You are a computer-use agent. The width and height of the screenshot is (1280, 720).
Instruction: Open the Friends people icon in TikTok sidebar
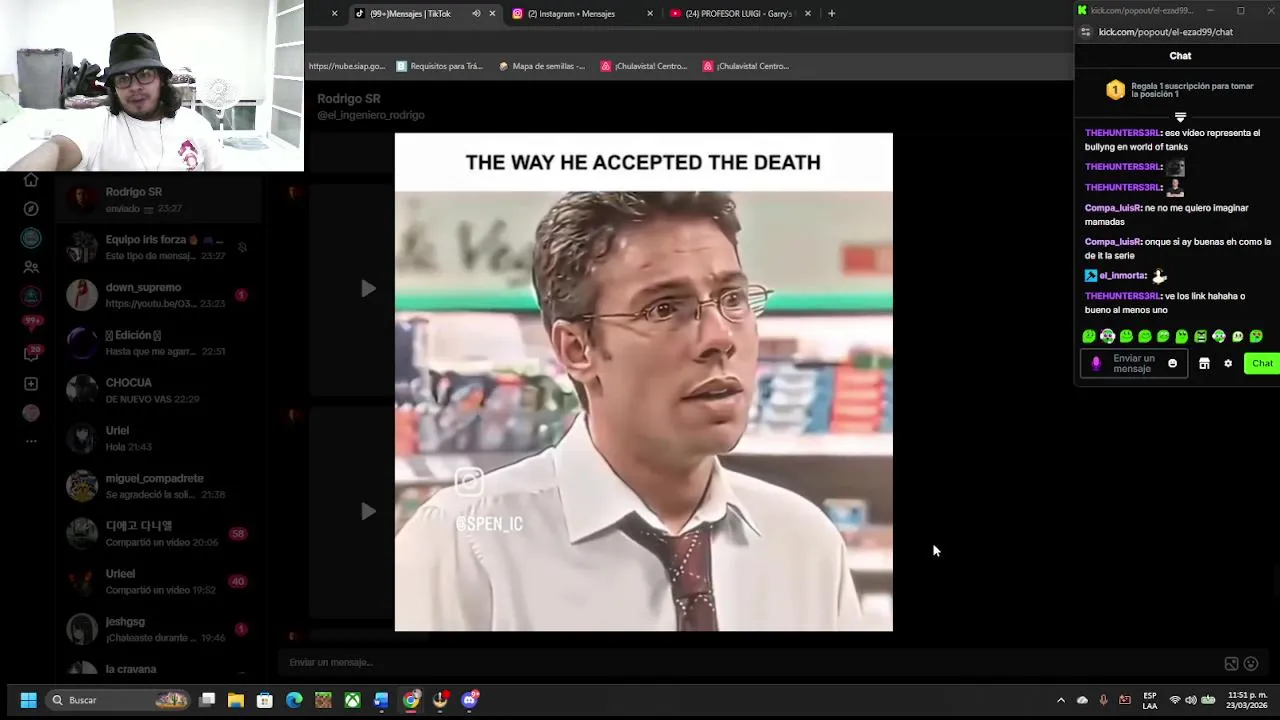(31, 267)
